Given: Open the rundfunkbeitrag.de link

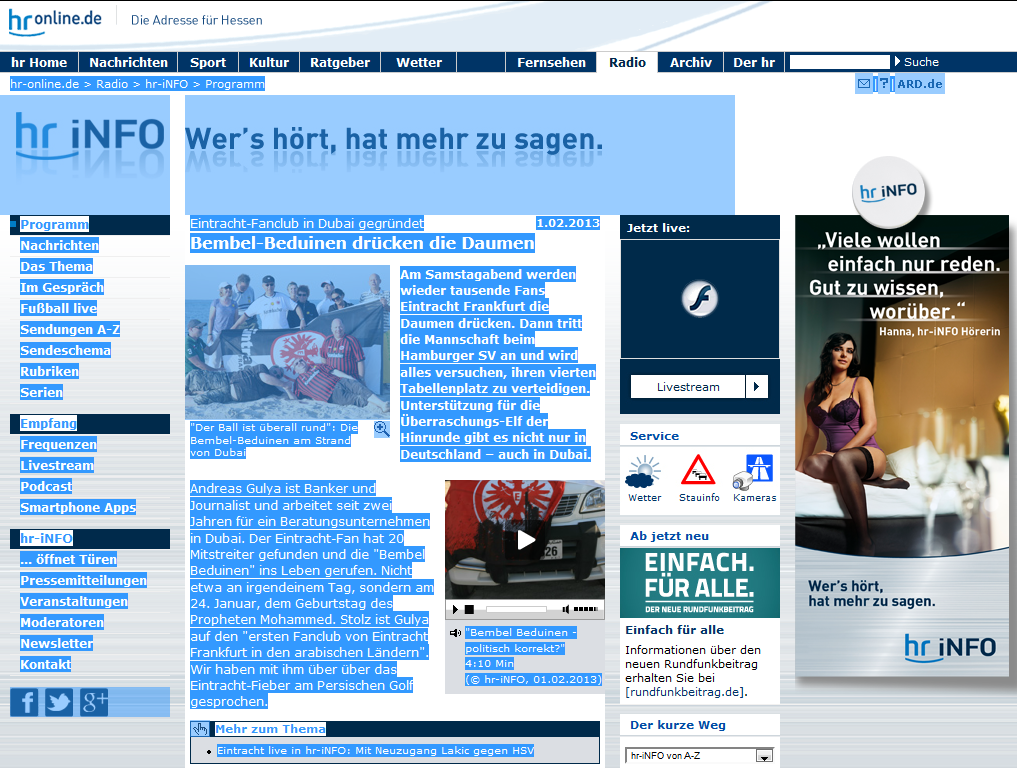Looking at the screenshot, I should tap(686, 692).
